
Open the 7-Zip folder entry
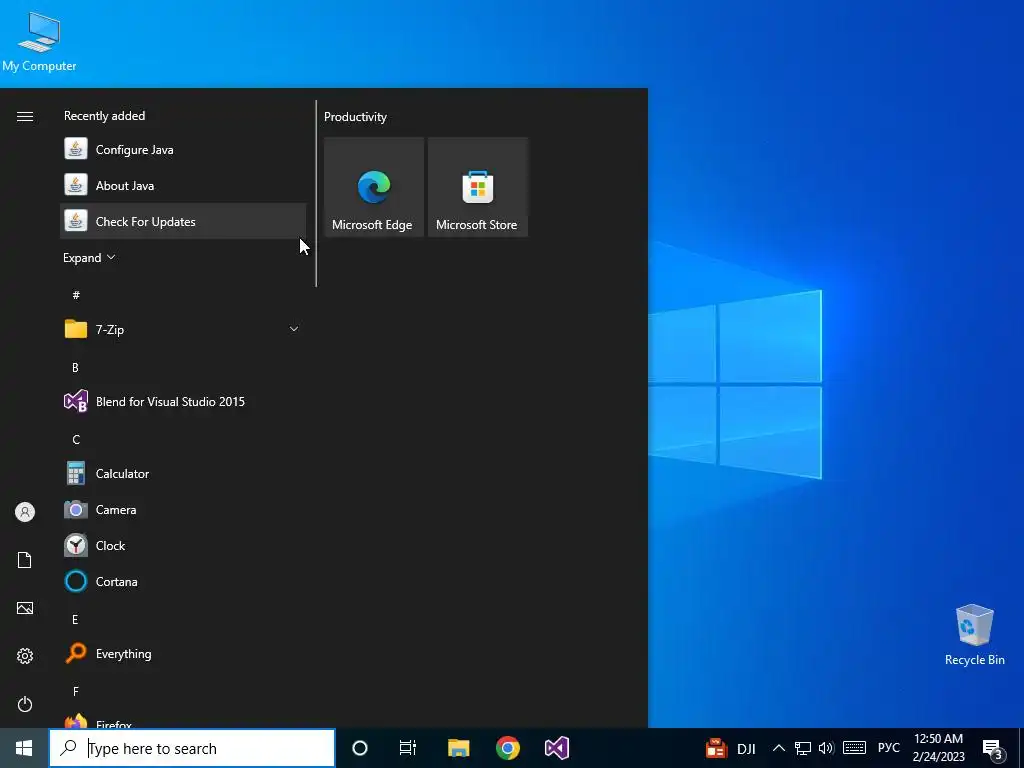click(183, 329)
